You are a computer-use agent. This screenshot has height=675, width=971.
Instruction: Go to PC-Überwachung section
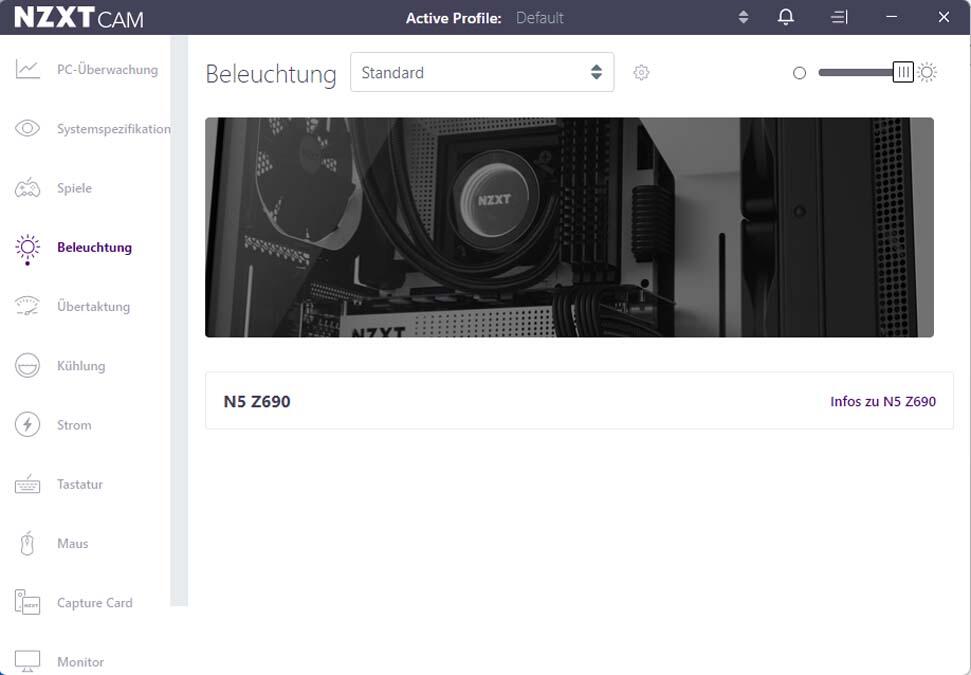point(107,69)
